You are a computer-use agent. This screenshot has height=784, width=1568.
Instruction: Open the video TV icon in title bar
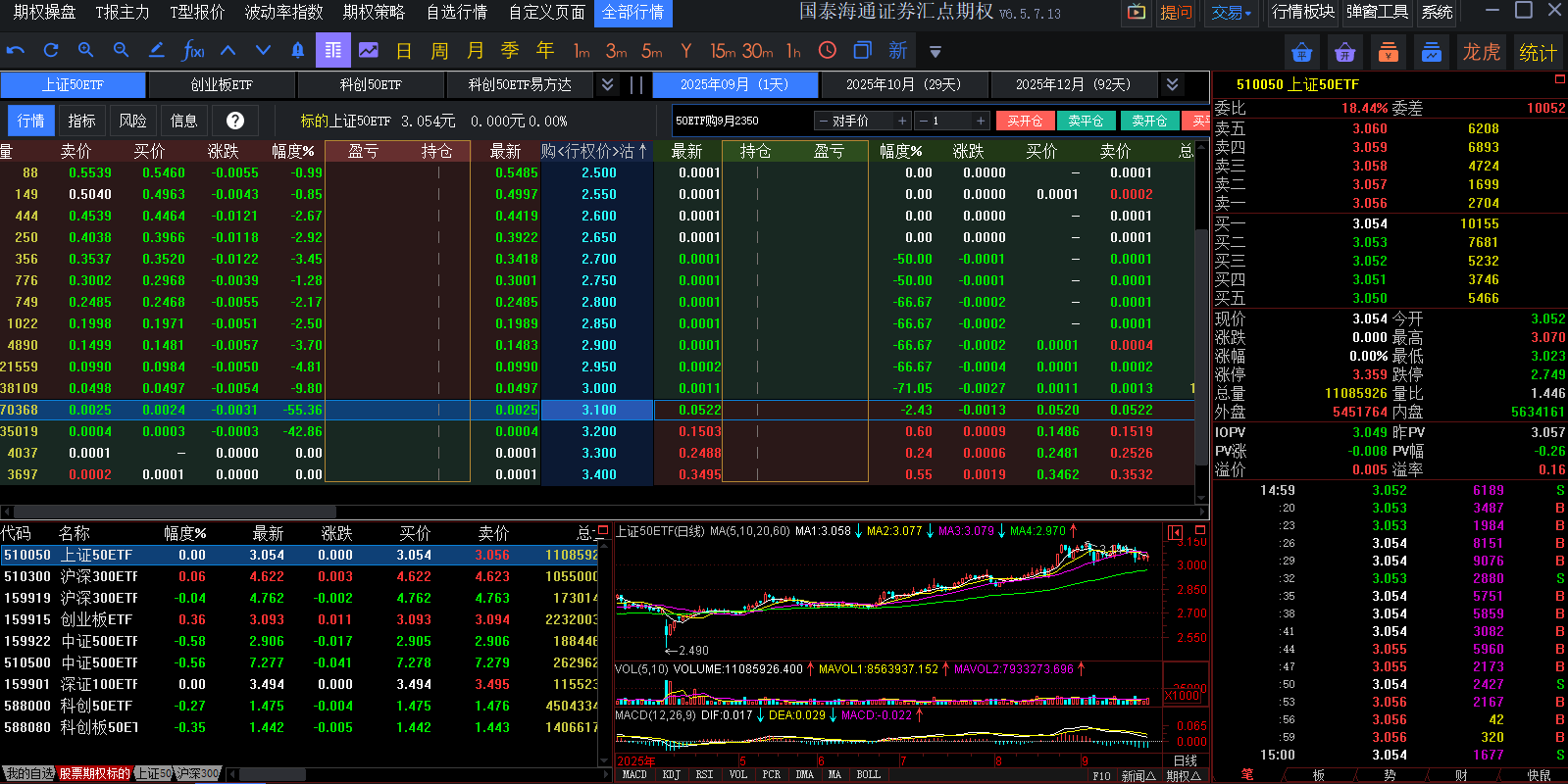(1137, 13)
